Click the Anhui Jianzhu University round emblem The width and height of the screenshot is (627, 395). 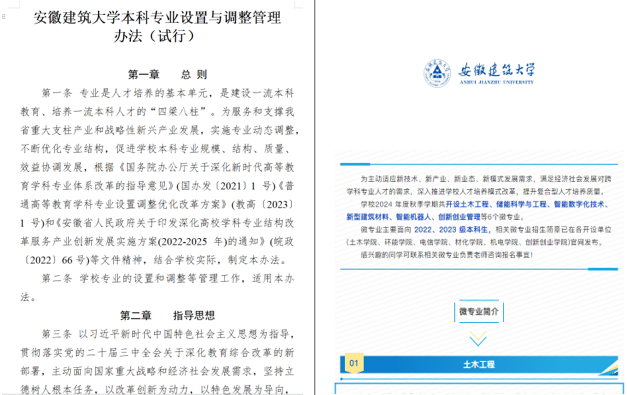(437, 73)
